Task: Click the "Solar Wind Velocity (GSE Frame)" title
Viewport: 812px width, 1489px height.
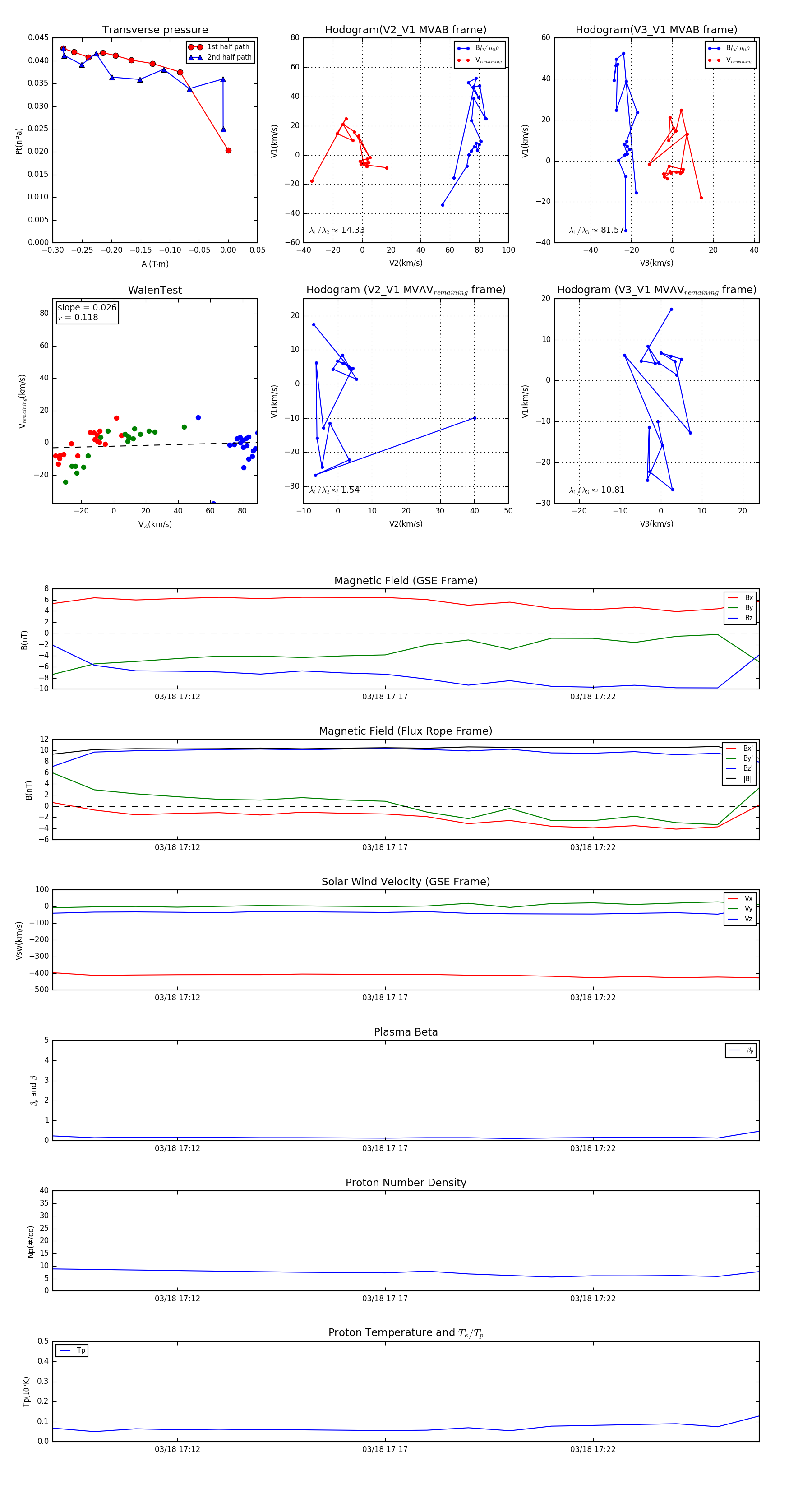Action: click(406, 882)
